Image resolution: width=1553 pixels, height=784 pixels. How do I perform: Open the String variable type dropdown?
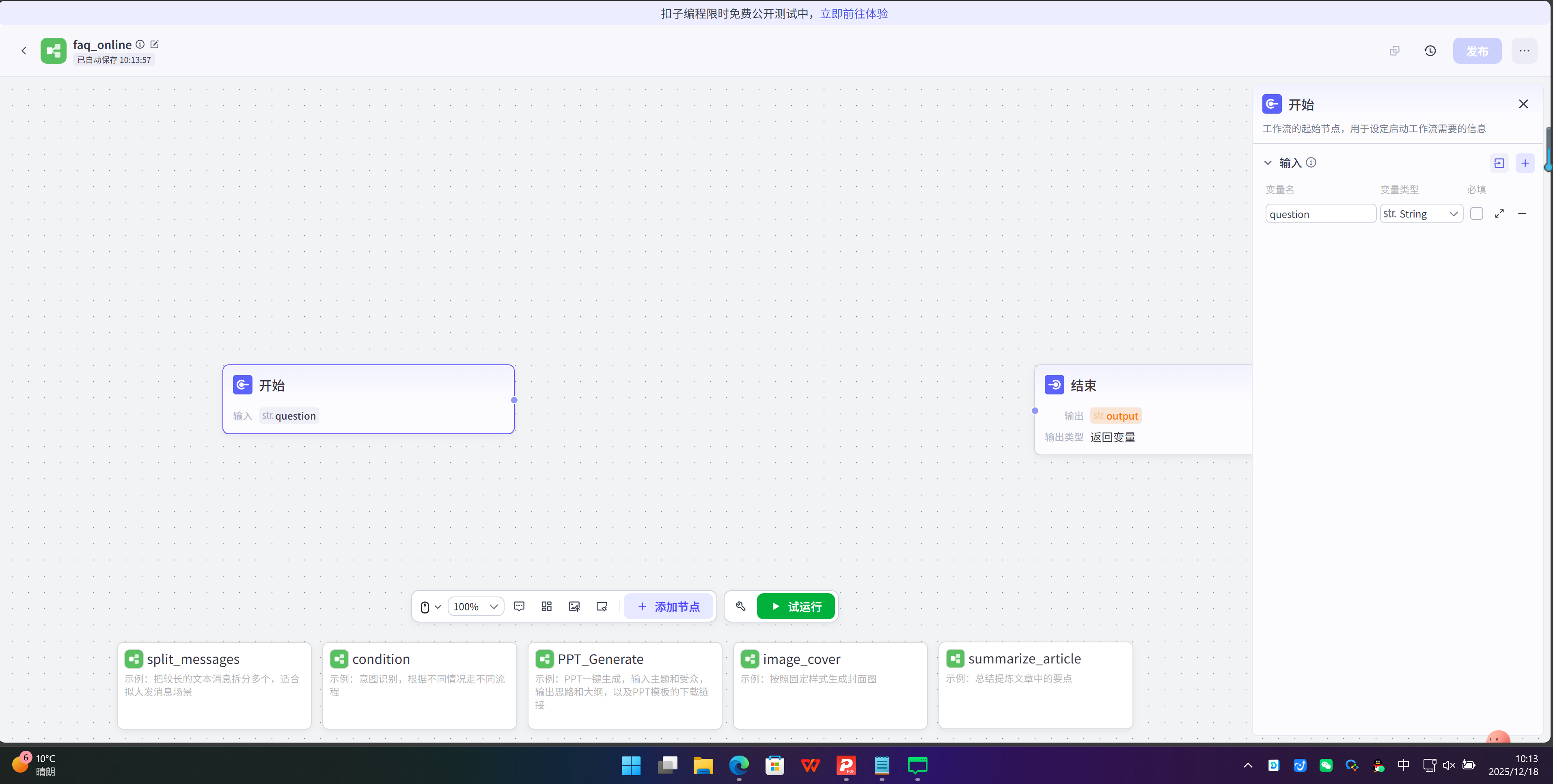(1421, 214)
